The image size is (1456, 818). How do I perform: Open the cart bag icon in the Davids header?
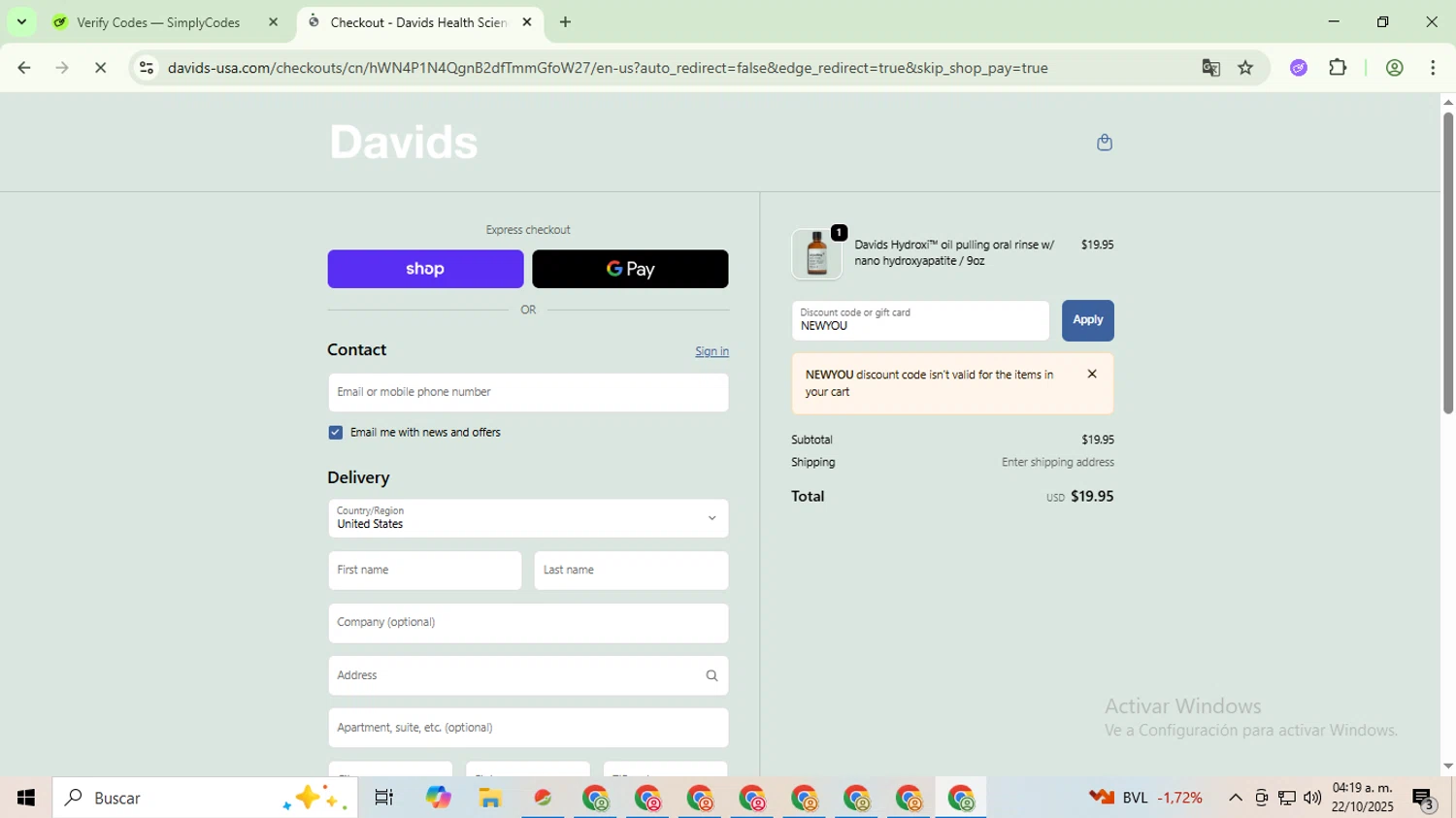coord(1104,143)
